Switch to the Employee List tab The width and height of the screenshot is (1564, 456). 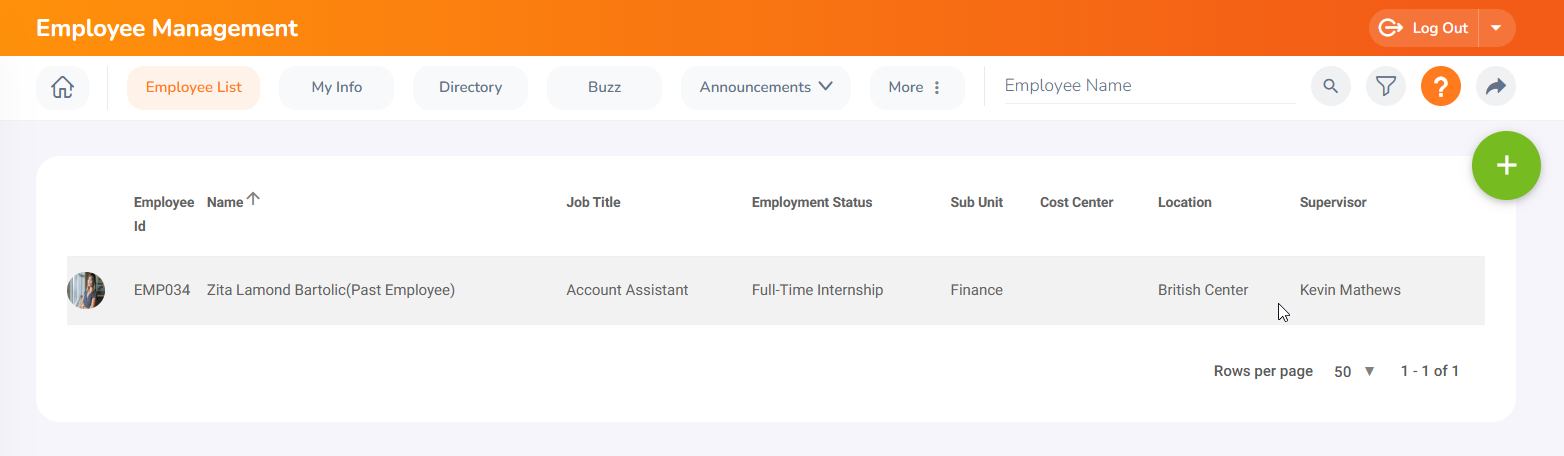[193, 87]
